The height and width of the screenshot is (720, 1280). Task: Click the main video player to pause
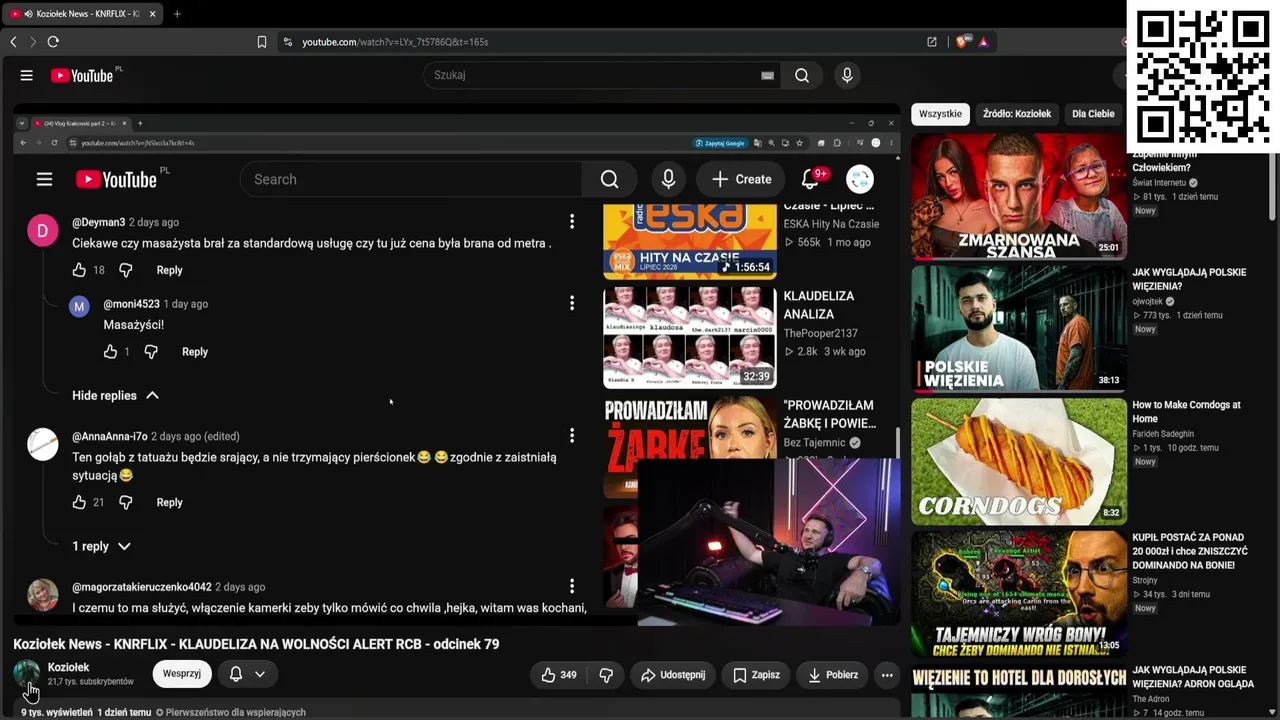pyautogui.click(x=457, y=365)
